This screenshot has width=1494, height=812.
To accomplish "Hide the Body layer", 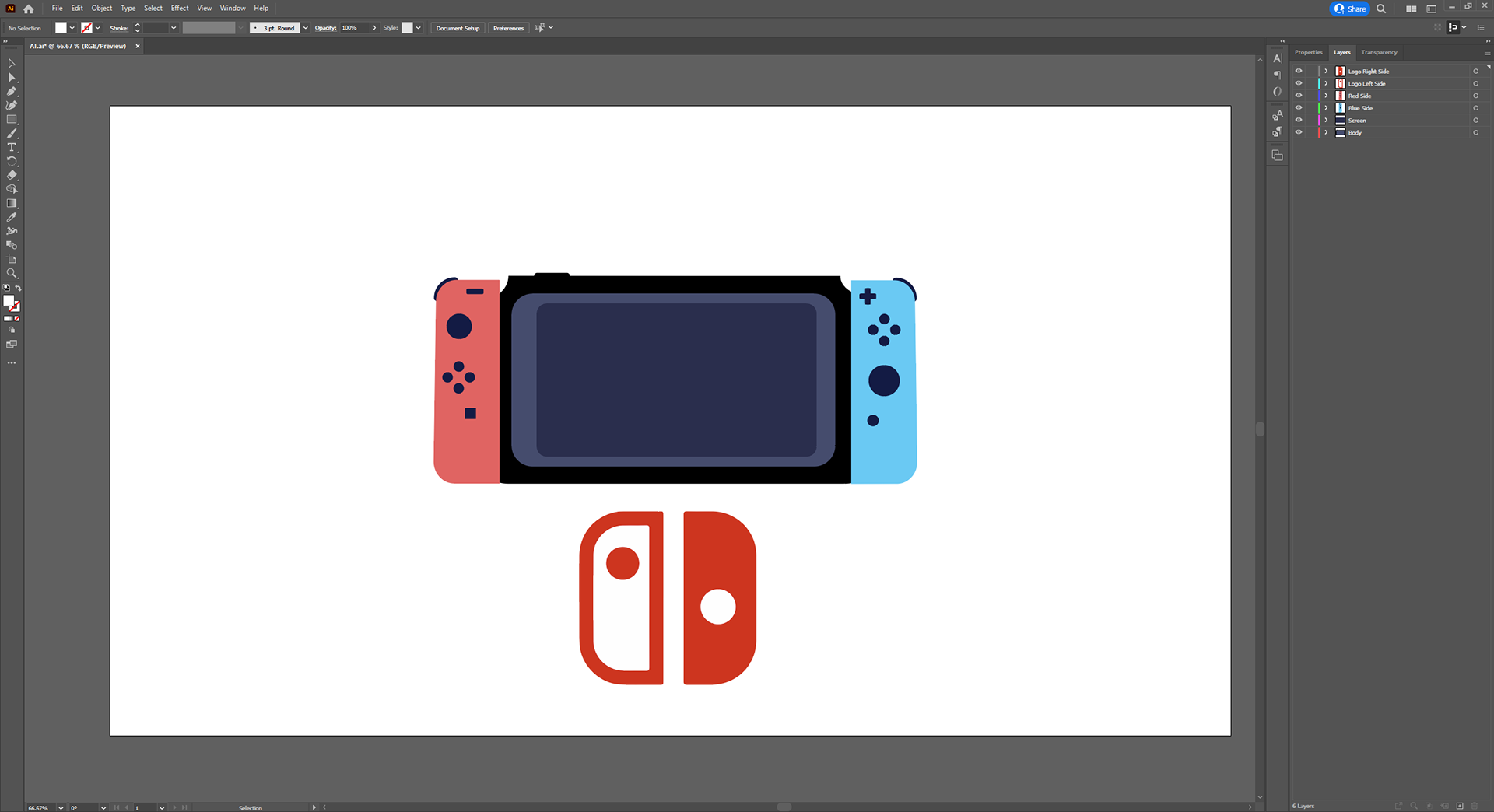I will (1298, 132).
